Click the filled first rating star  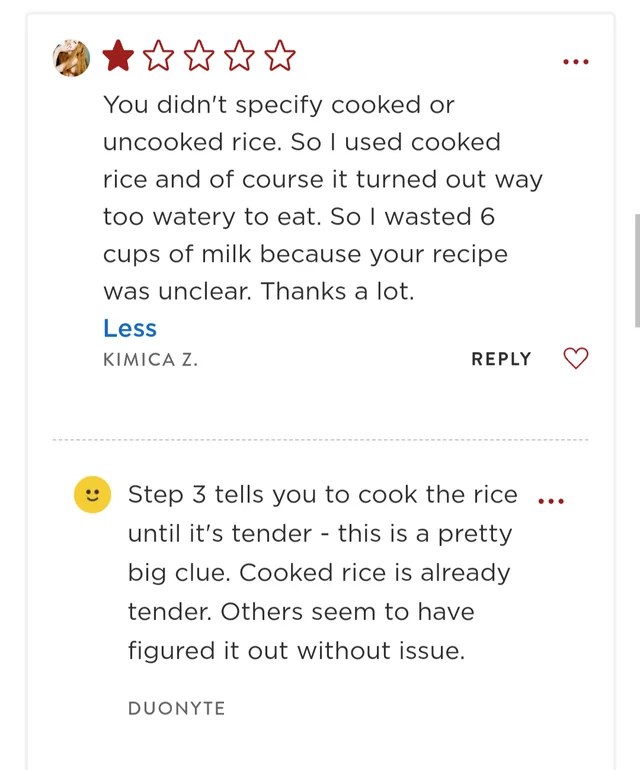[x=118, y=57]
